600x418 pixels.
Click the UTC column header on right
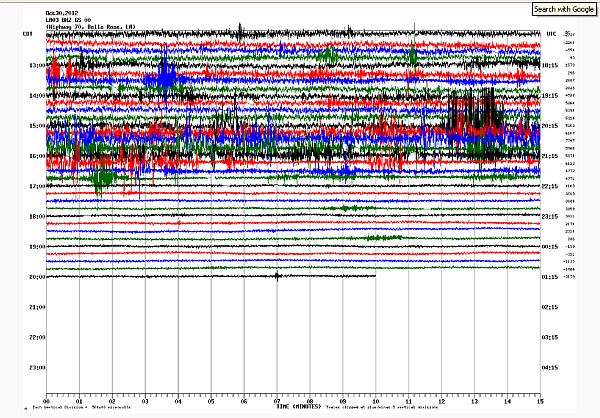551,34
